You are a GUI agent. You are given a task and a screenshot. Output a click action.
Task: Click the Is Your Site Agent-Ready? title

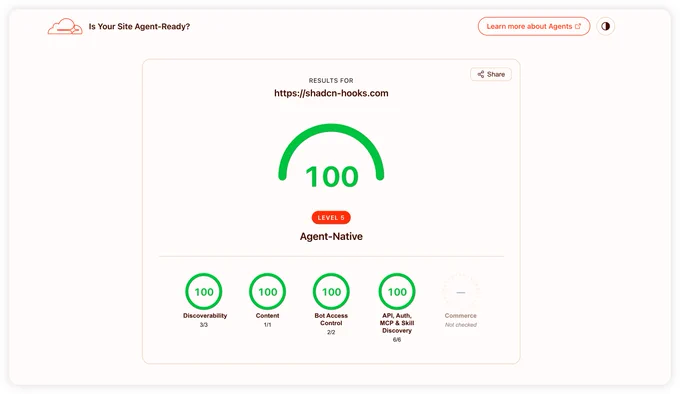139,26
